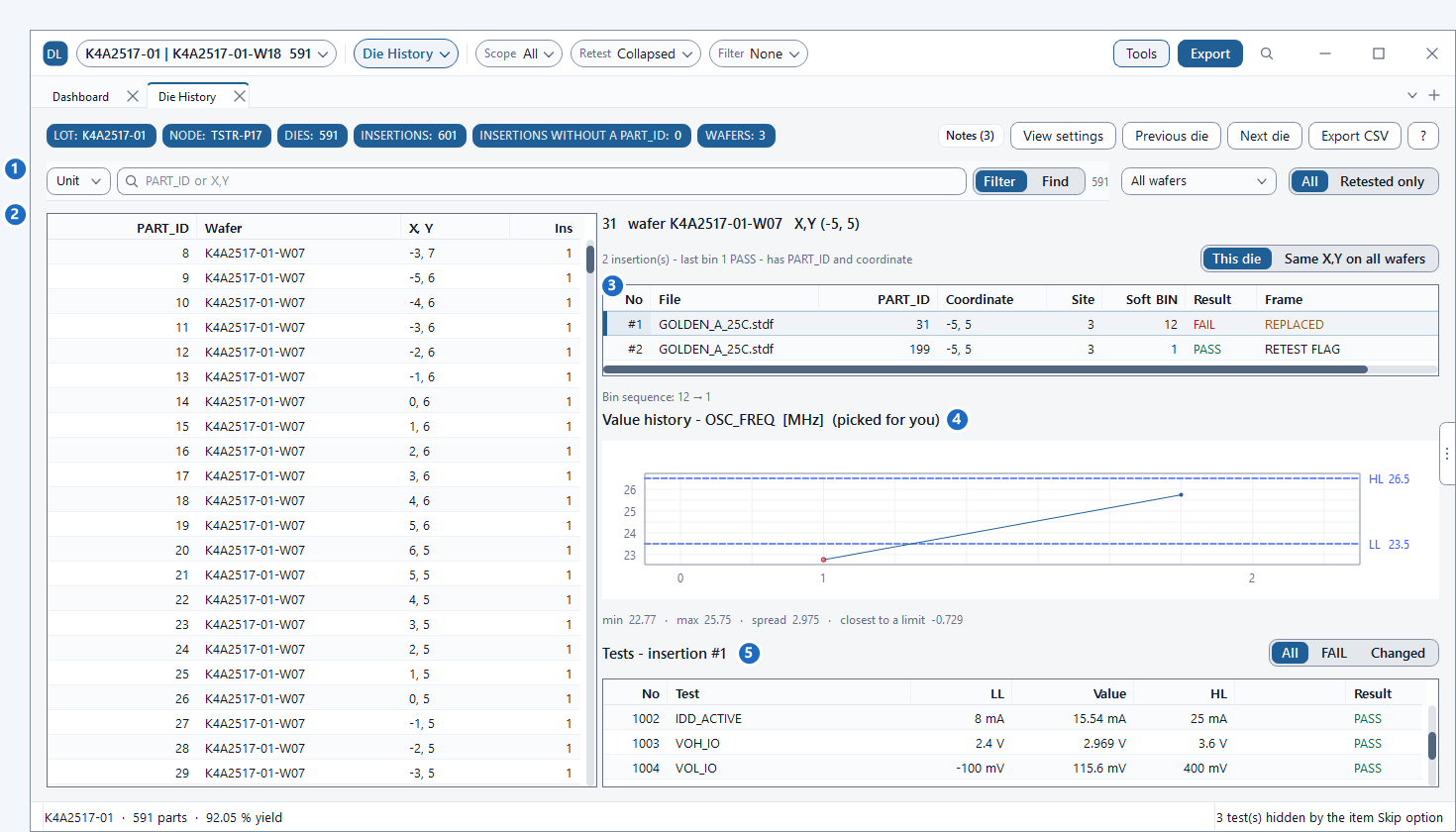Click the question mark help button
Image resolution: width=1456 pixels, height=832 pixels.
1423,136
